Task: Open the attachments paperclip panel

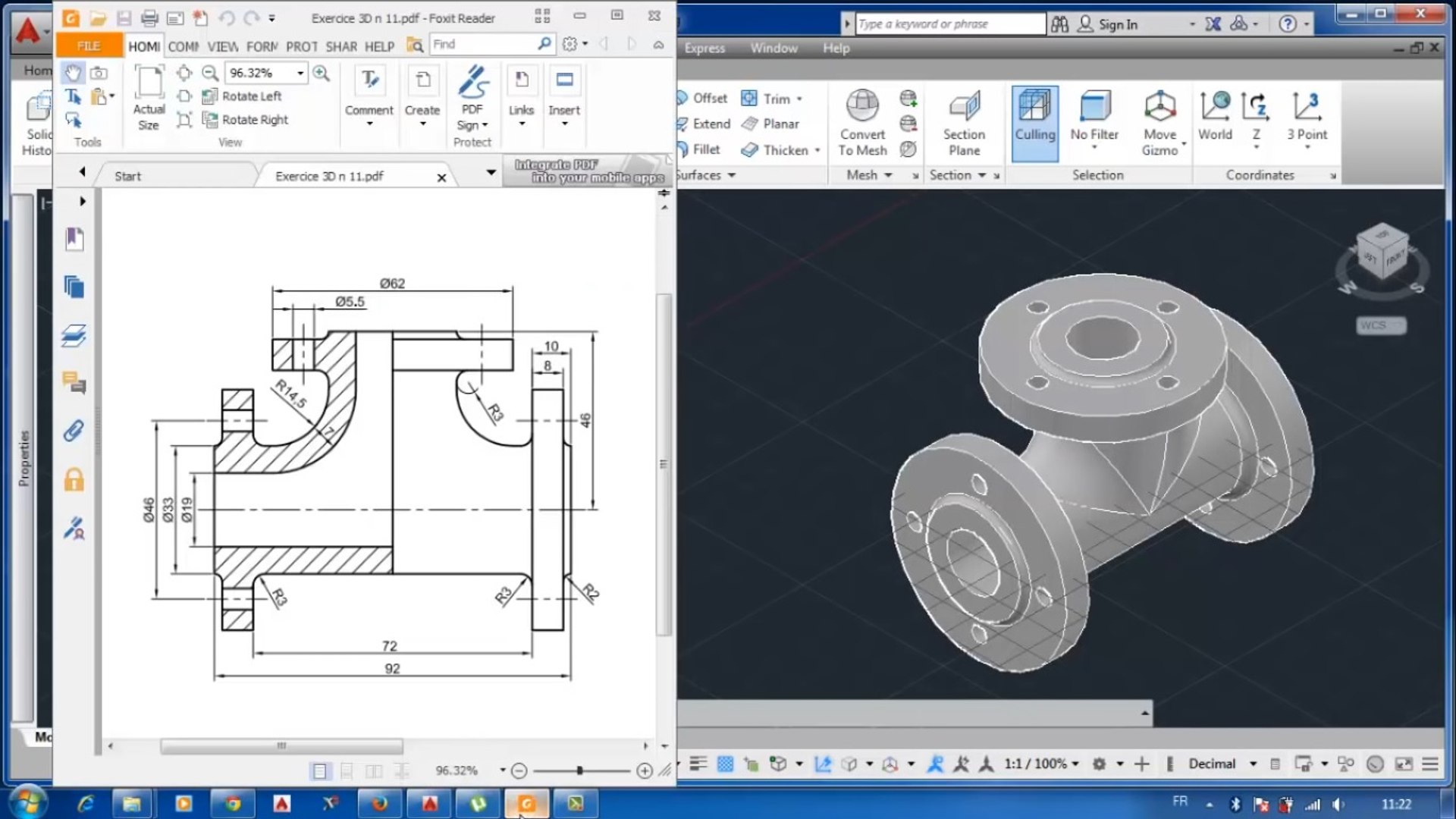Action: pos(74,431)
